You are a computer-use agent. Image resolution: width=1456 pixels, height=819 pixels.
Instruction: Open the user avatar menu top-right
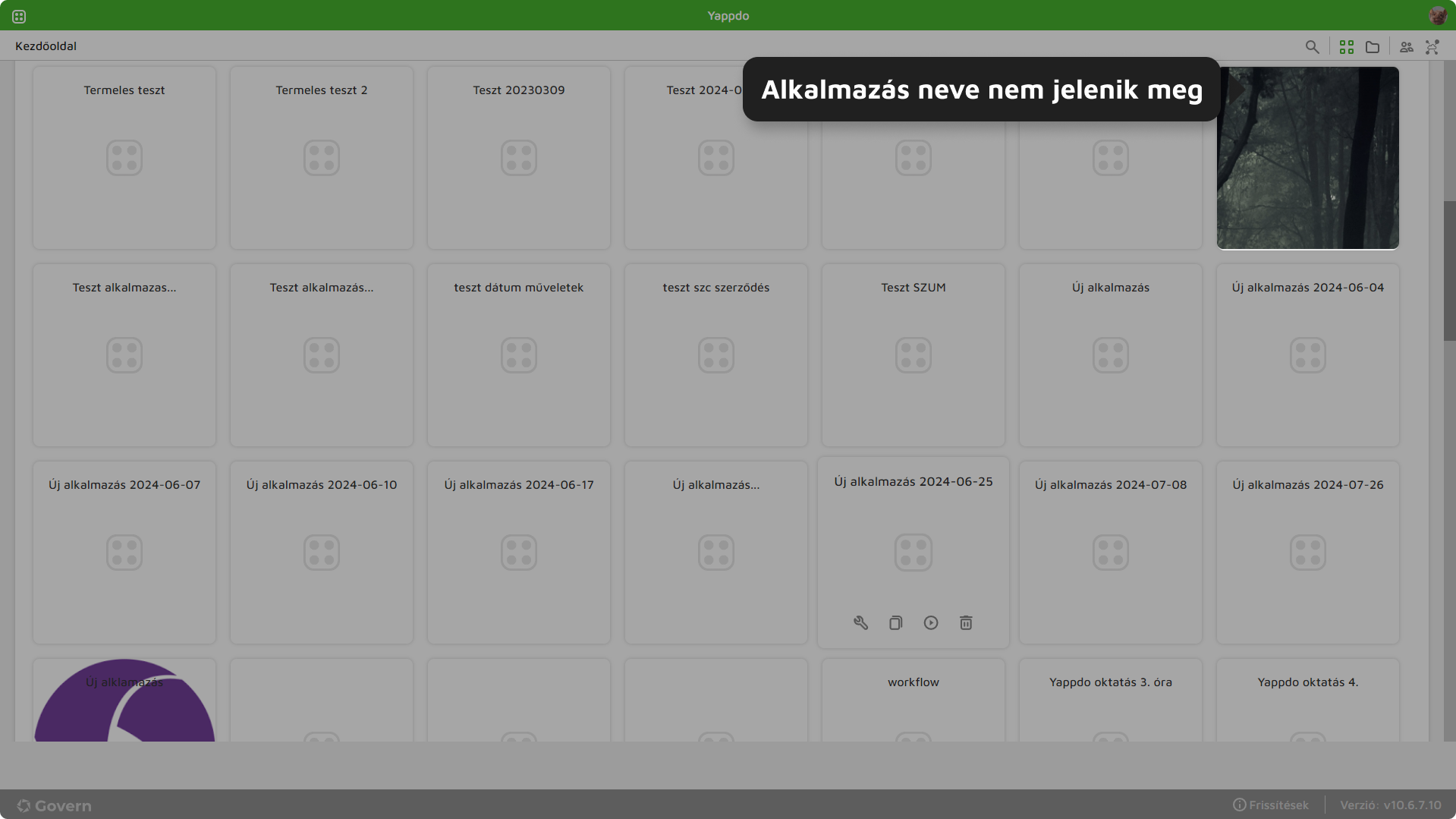point(1438,14)
